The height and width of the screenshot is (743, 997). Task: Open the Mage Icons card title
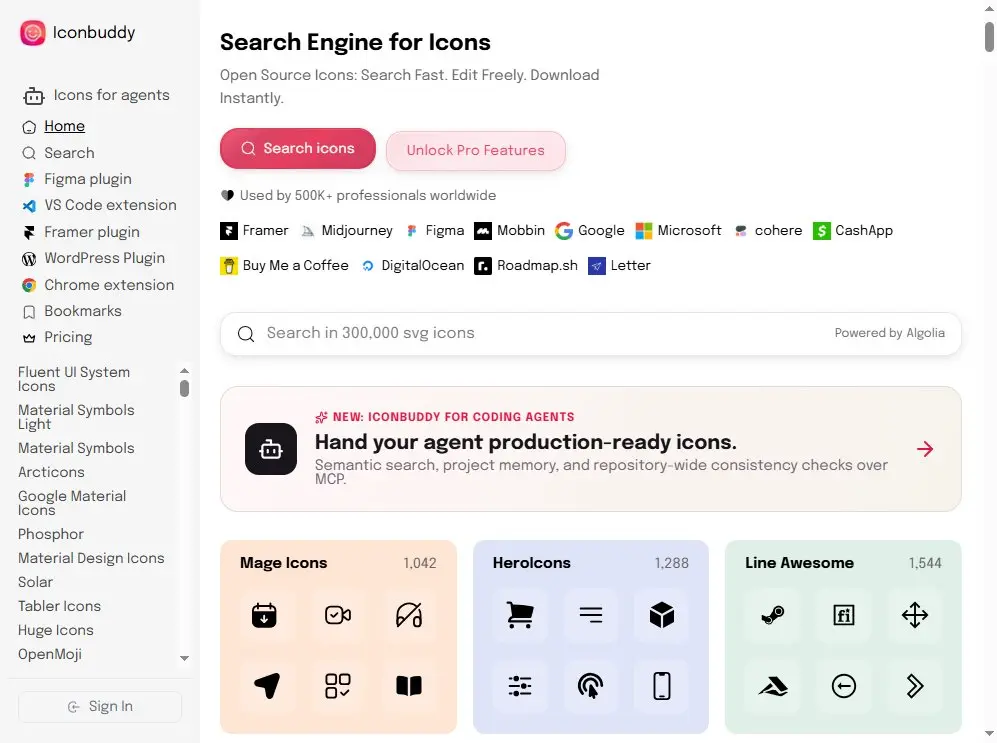tap(284, 563)
